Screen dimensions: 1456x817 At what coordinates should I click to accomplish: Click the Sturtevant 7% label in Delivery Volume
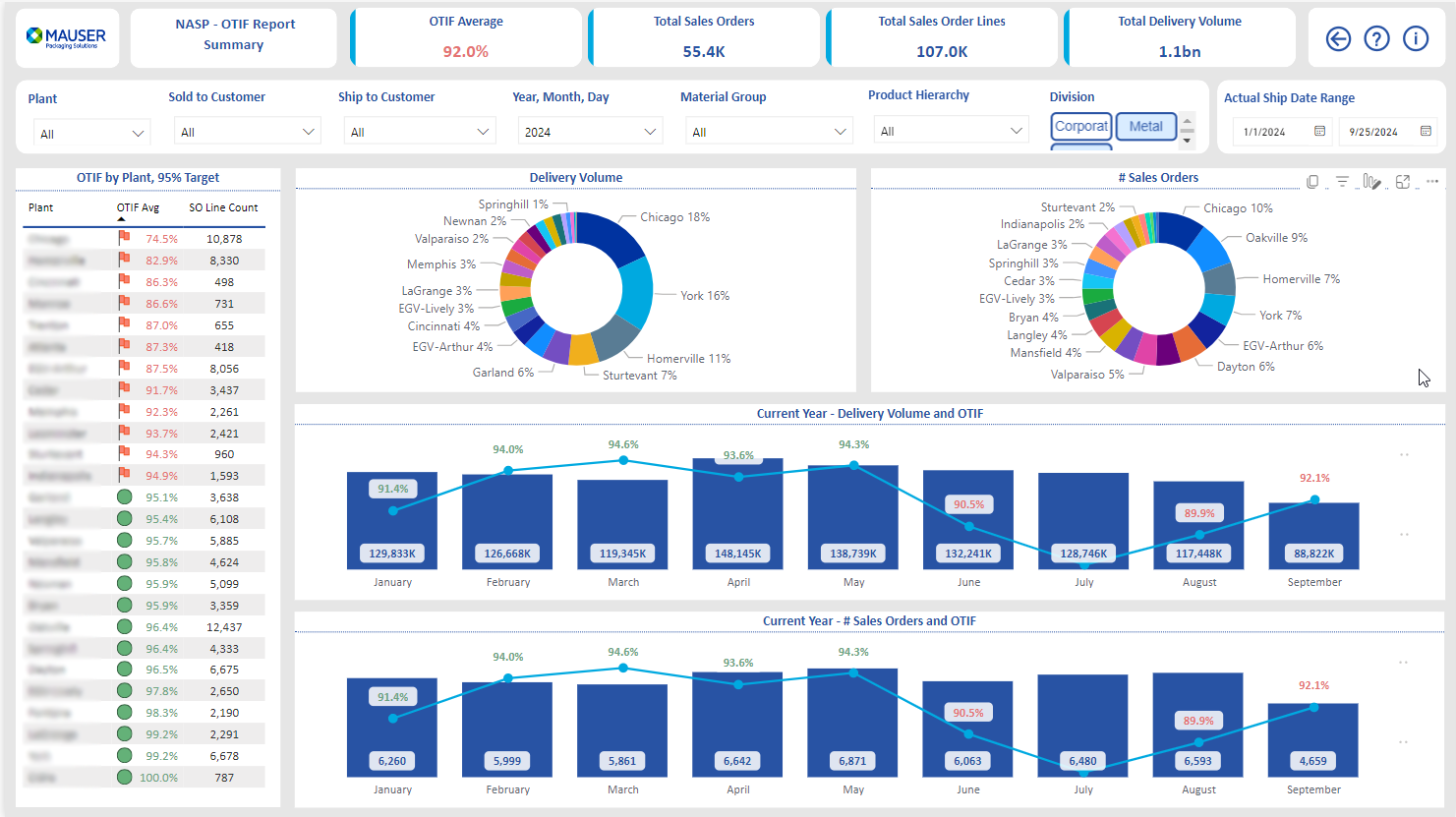[640, 376]
